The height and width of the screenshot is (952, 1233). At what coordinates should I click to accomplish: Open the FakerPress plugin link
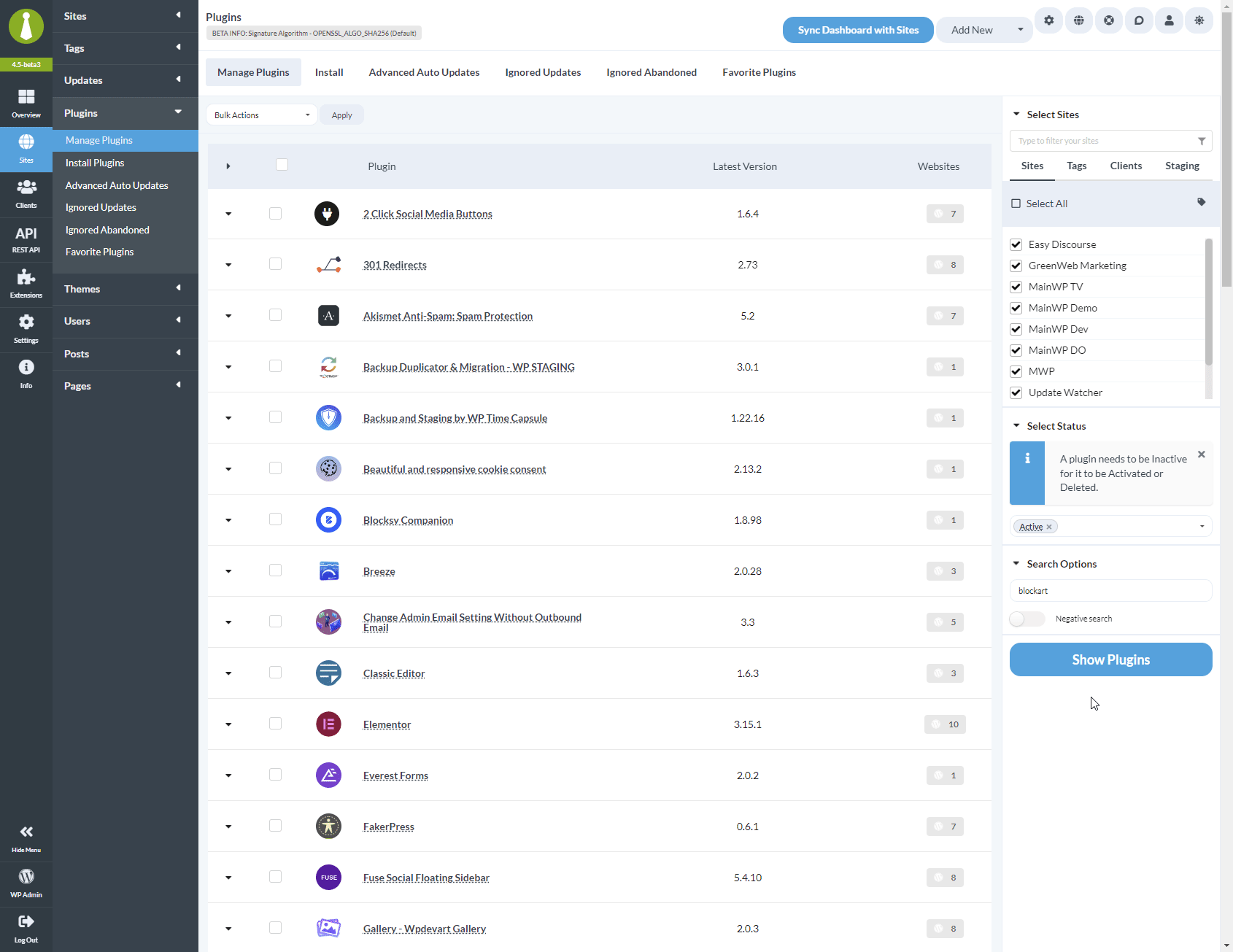[x=389, y=827]
